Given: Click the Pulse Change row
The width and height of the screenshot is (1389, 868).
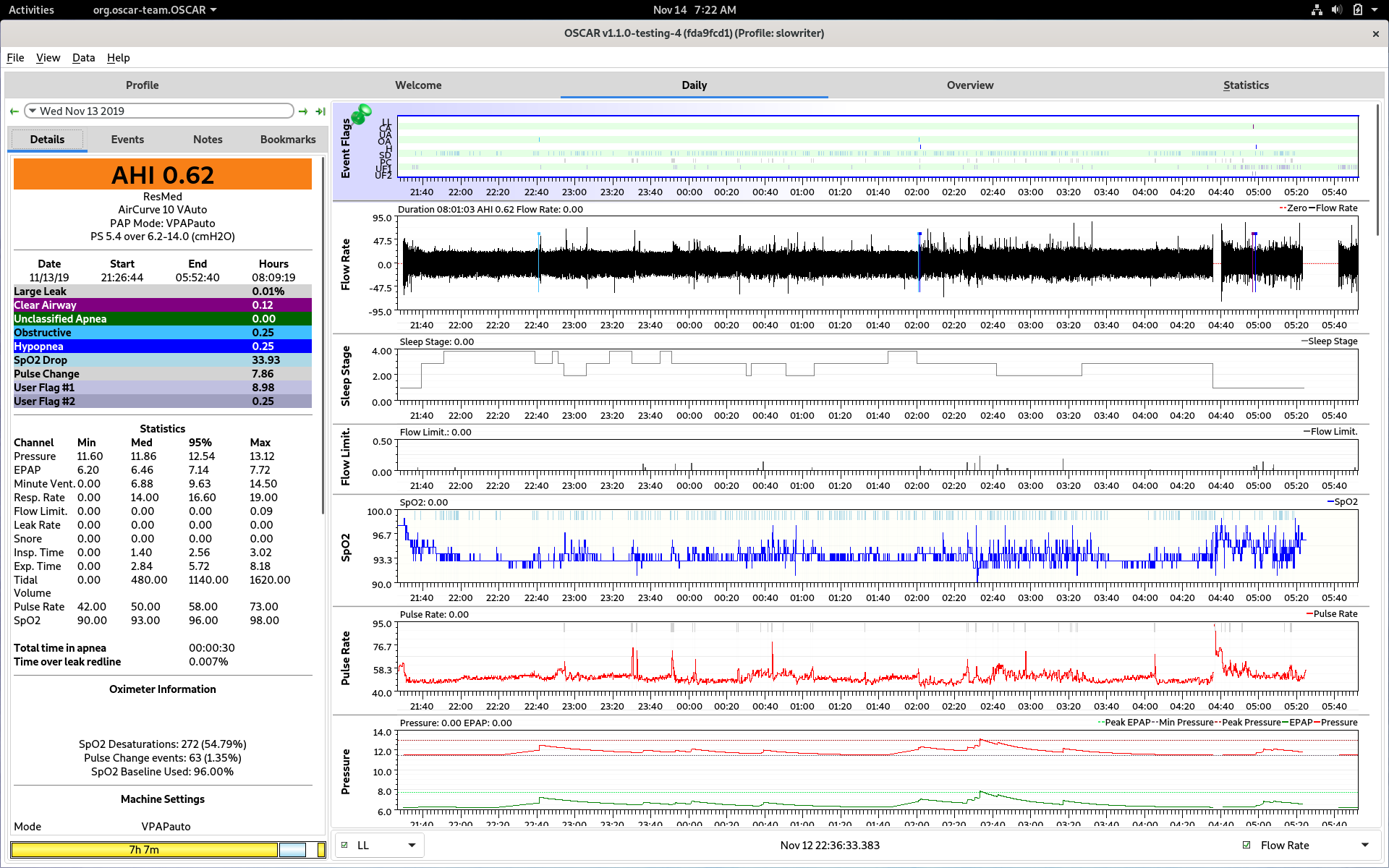Looking at the screenshot, I should [163, 374].
